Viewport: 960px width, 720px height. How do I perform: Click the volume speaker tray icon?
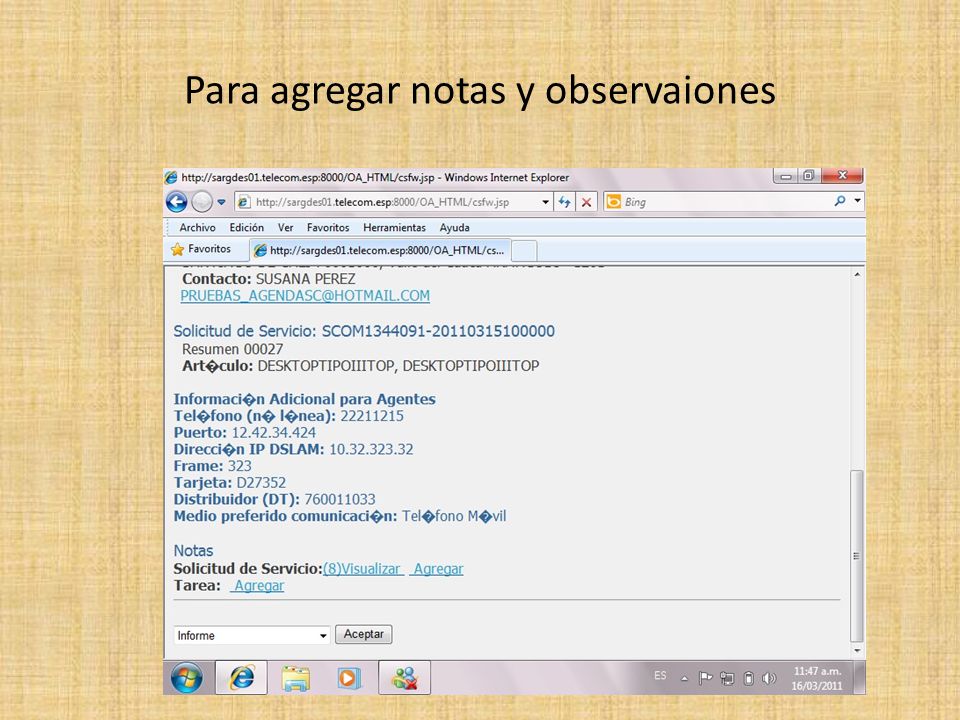click(x=769, y=678)
